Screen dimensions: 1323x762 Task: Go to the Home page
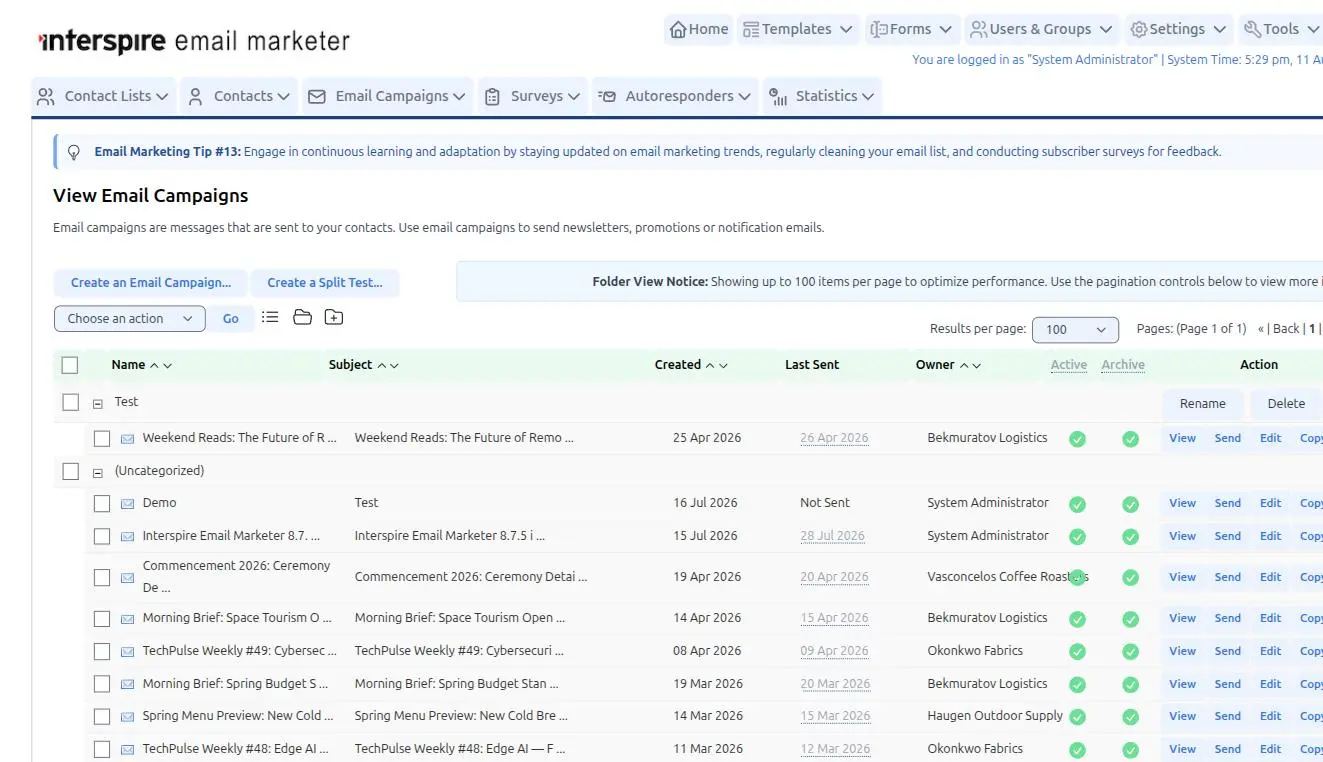pyautogui.click(x=699, y=29)
